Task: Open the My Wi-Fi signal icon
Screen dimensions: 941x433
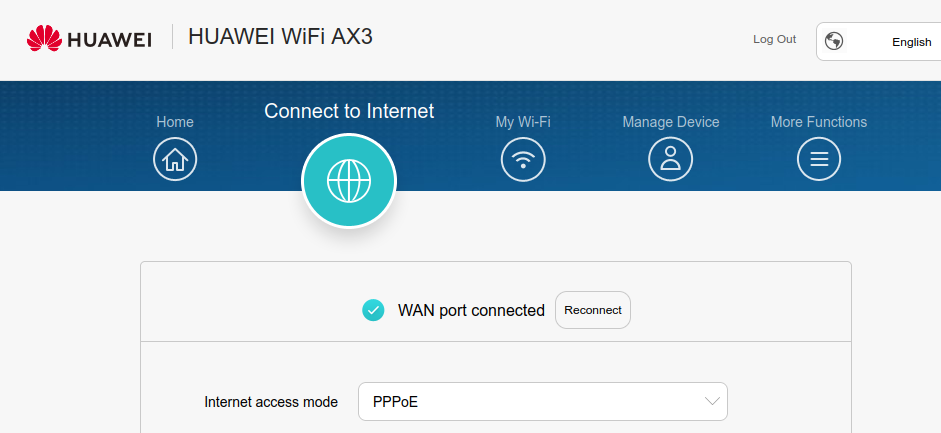Action: (x=523, y=159)
